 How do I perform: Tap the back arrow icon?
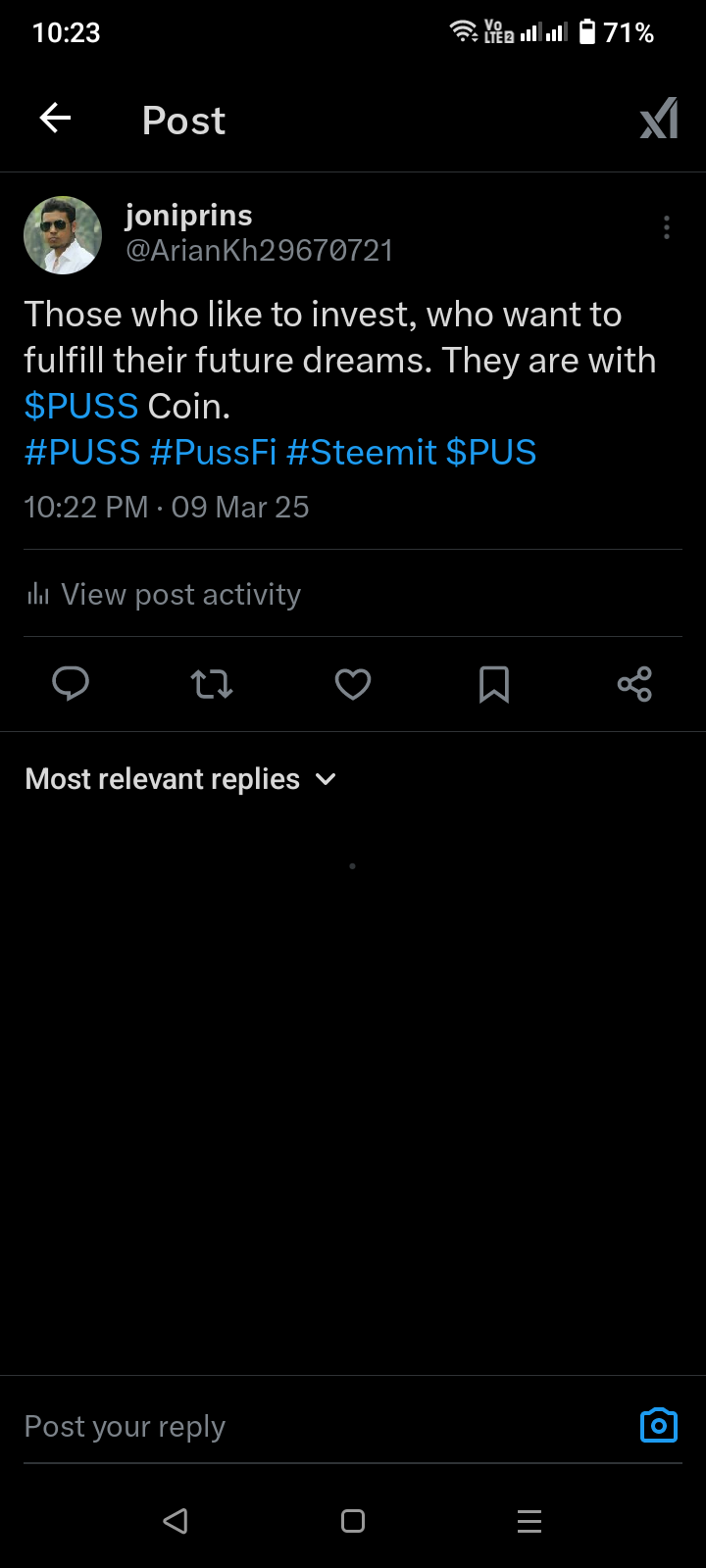(x=56, y=119)
